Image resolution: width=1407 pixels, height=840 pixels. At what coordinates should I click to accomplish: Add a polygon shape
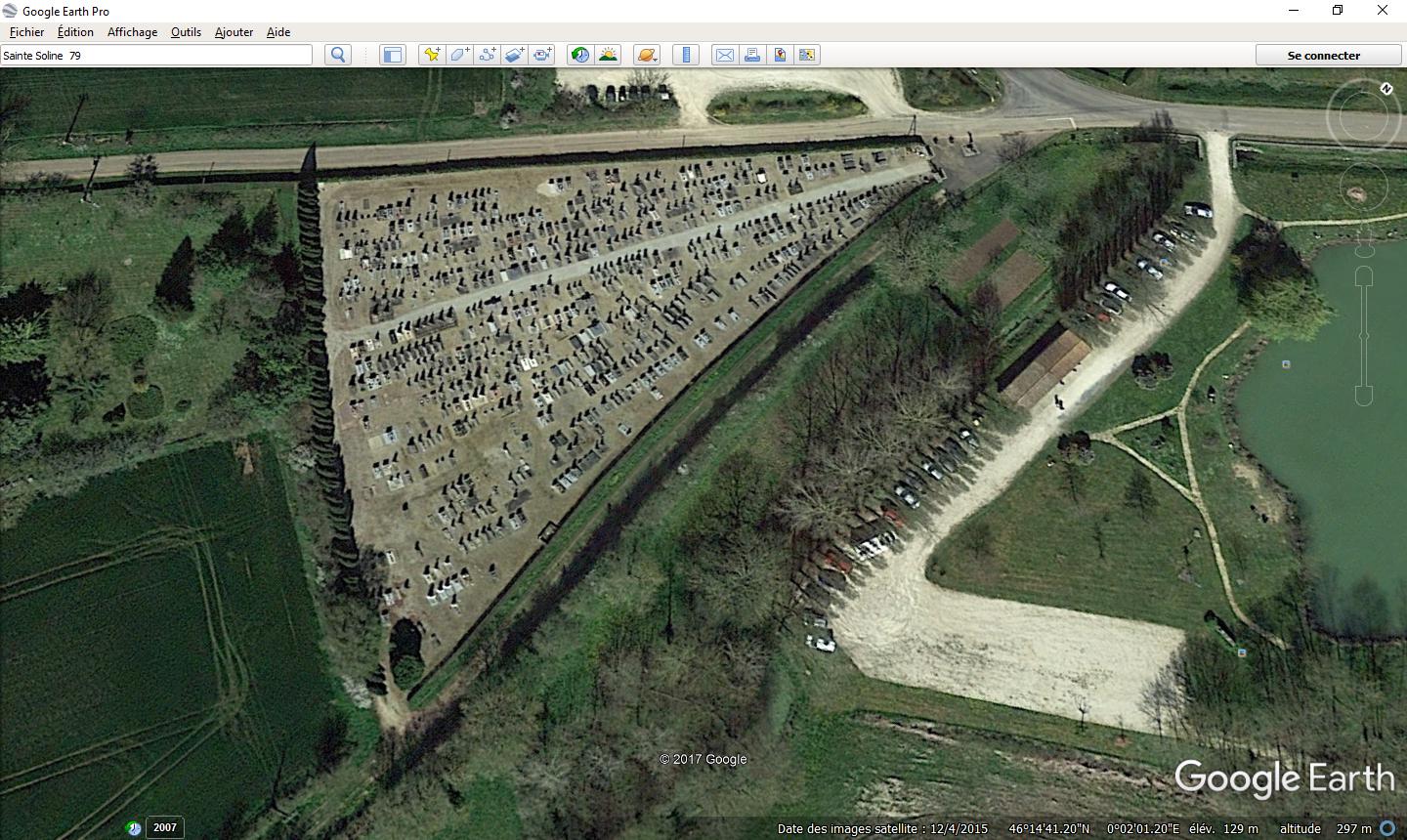[459, 55]
